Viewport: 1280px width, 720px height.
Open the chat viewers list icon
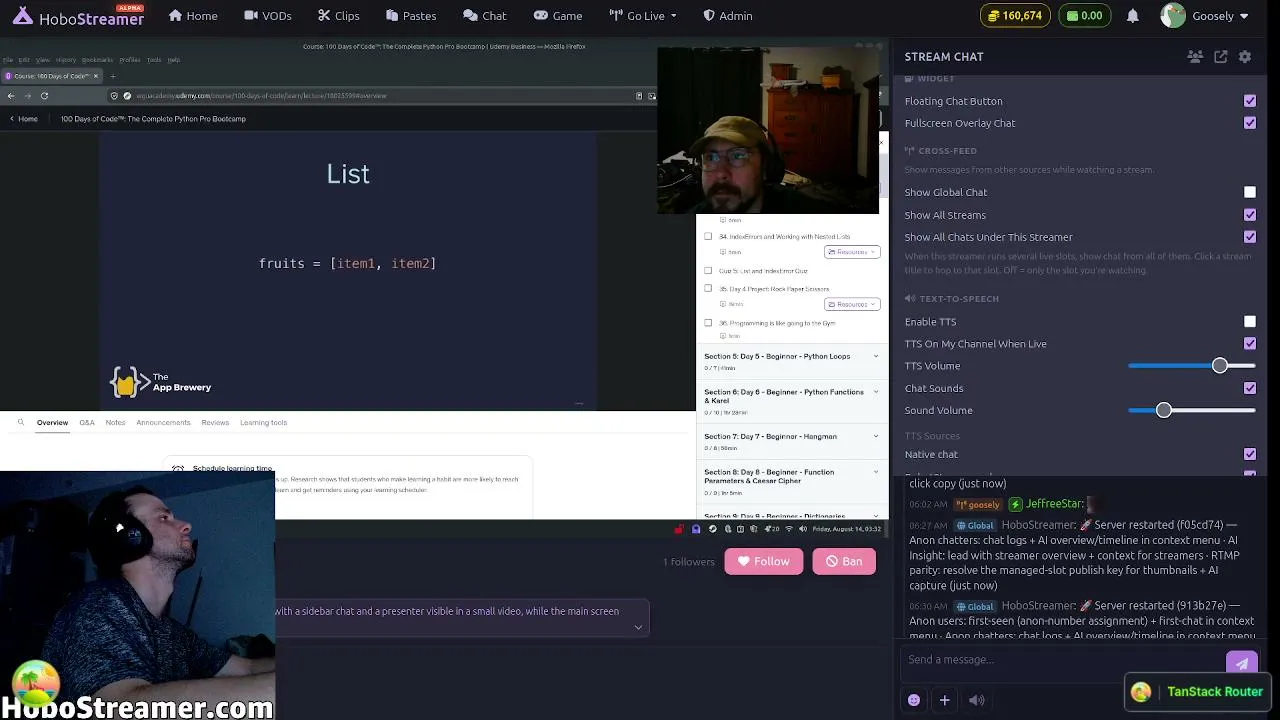(x=1195, y=57)
